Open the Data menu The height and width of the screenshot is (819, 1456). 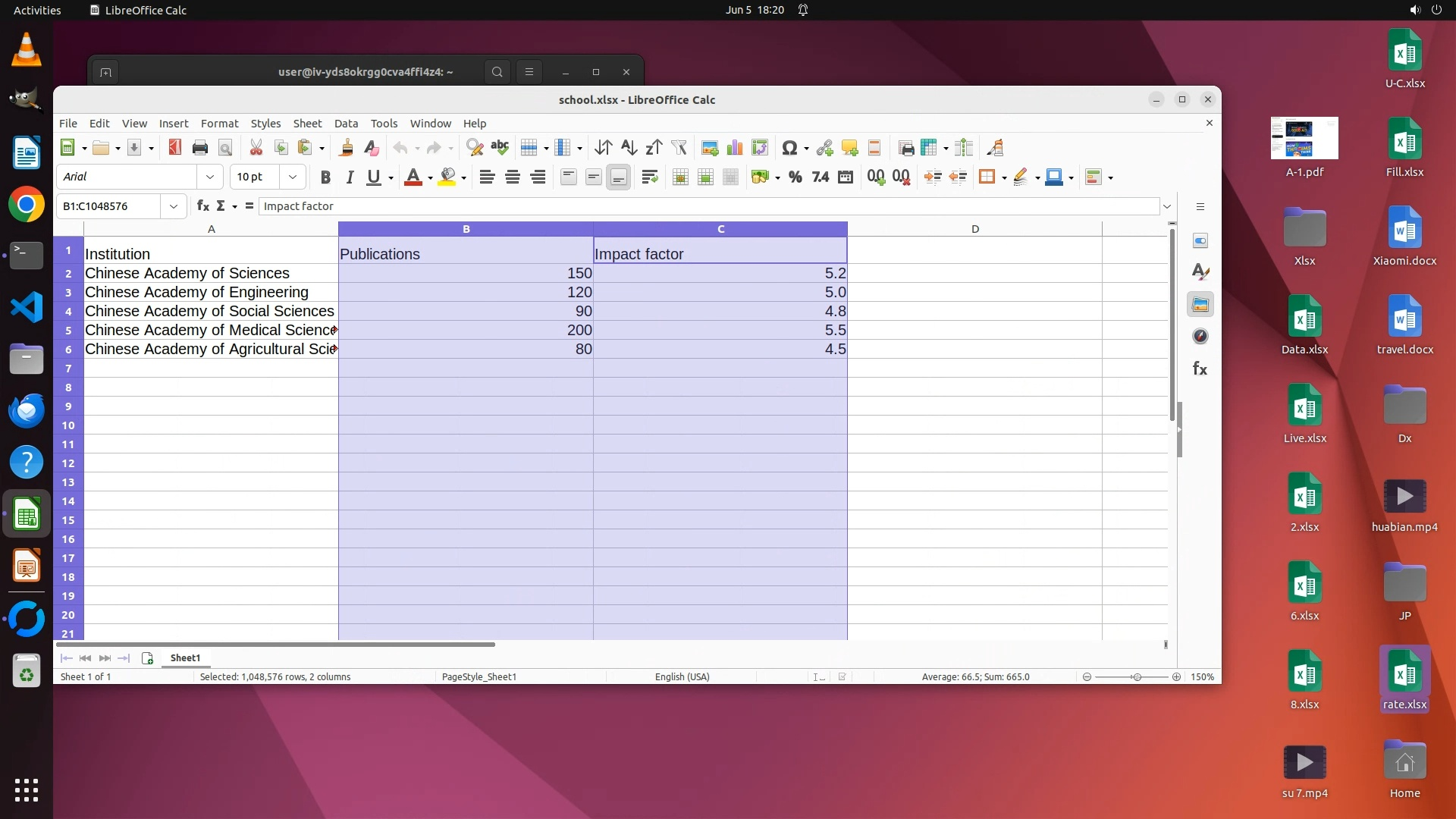point(346,124)
